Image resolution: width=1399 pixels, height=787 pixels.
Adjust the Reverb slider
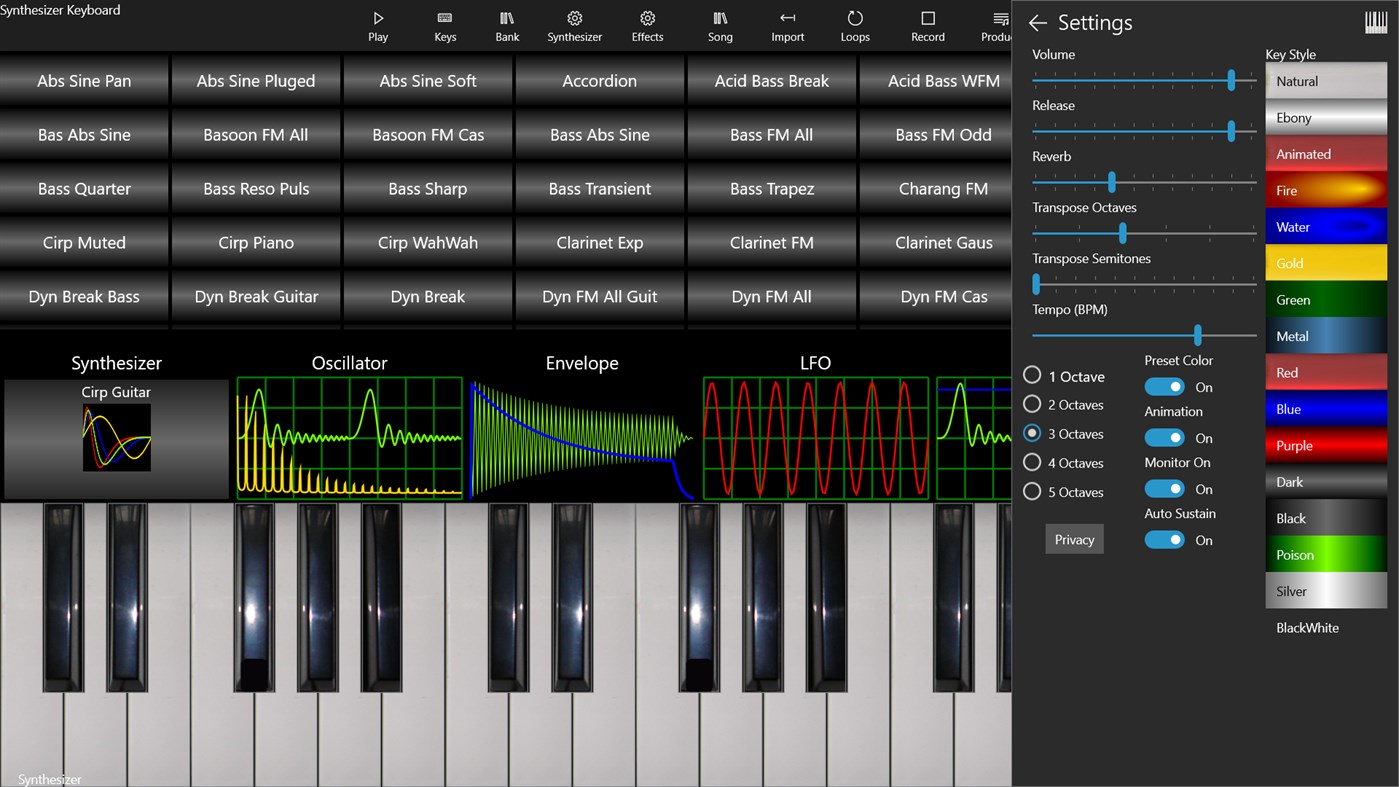coord(1111,182)
